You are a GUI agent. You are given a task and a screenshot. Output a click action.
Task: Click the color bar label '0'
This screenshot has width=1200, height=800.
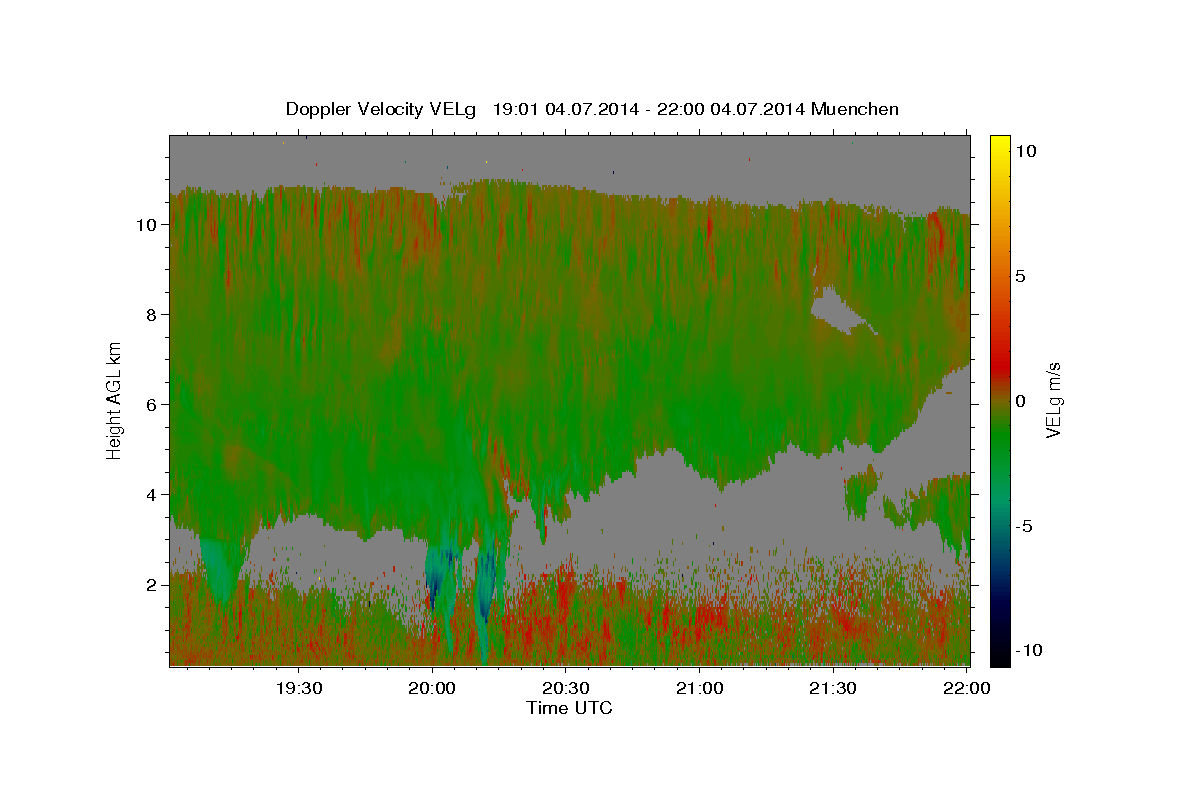[x=1021, y=400]
